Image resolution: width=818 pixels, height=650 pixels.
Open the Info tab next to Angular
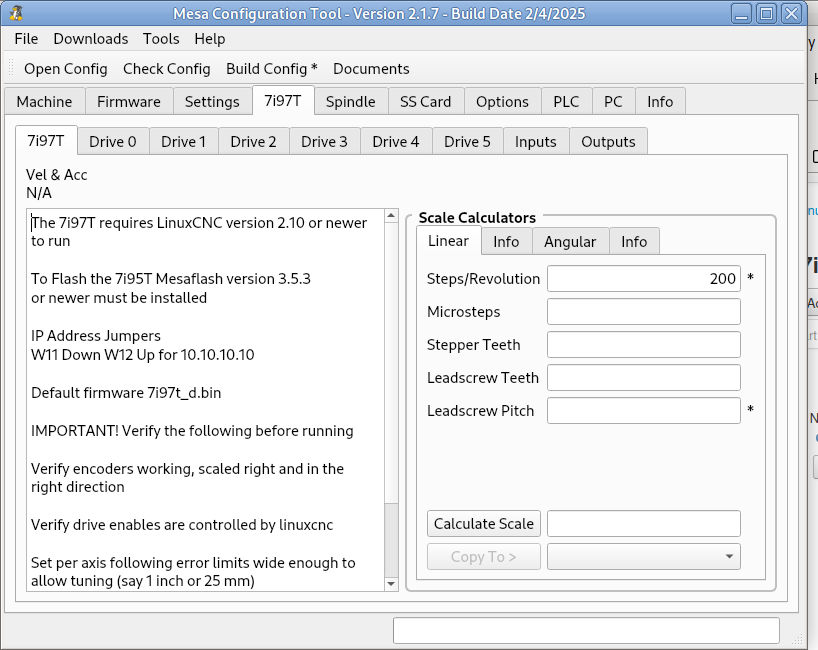(x=634, y=242)
